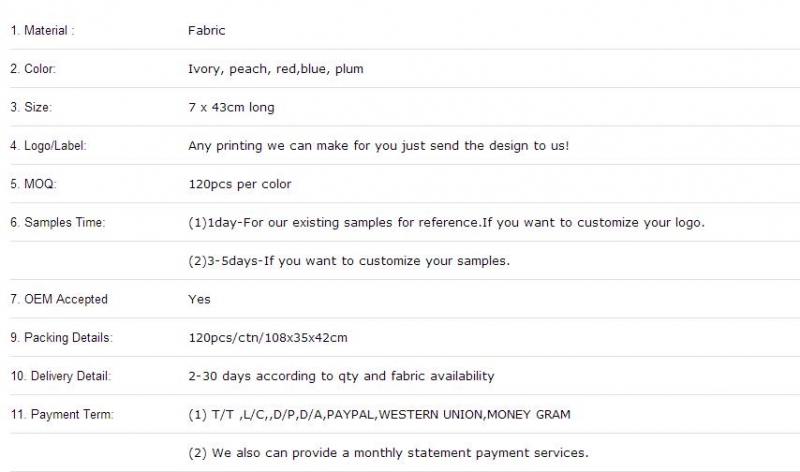Select the 'Any printing we can make' sentence
Image resolution: width=800 pixels, height=472 pixels.
[x=379, y=145]
